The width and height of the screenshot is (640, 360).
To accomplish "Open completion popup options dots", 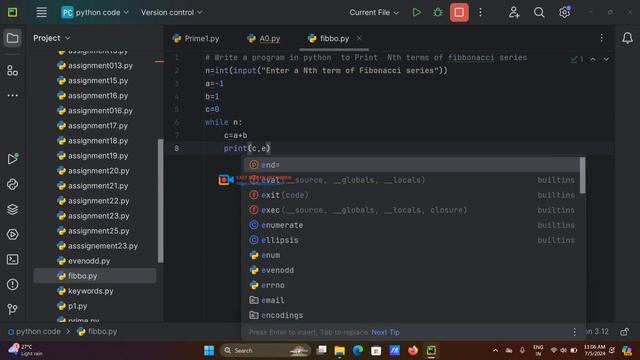I will point(574,332).
